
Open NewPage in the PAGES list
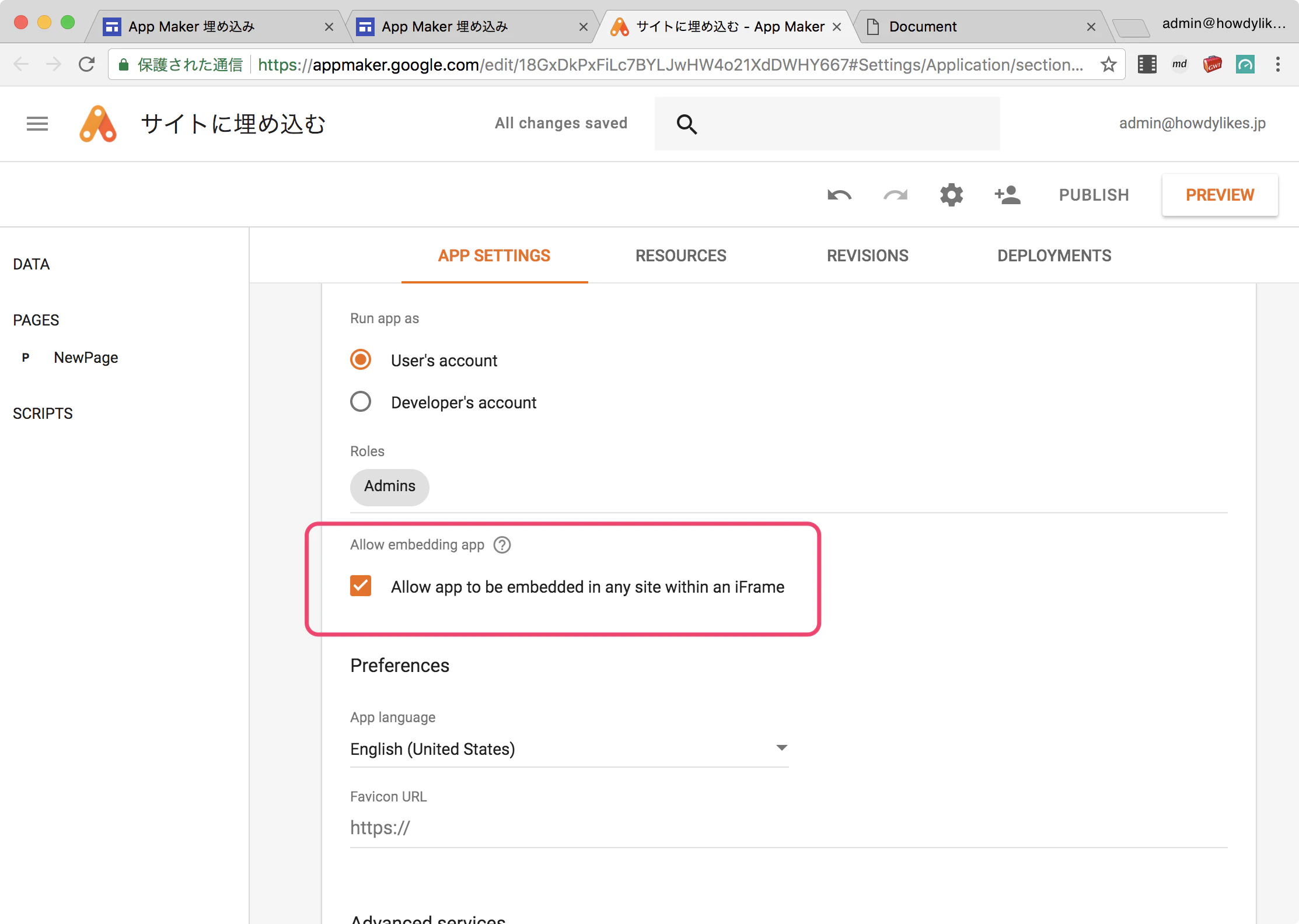86,358
